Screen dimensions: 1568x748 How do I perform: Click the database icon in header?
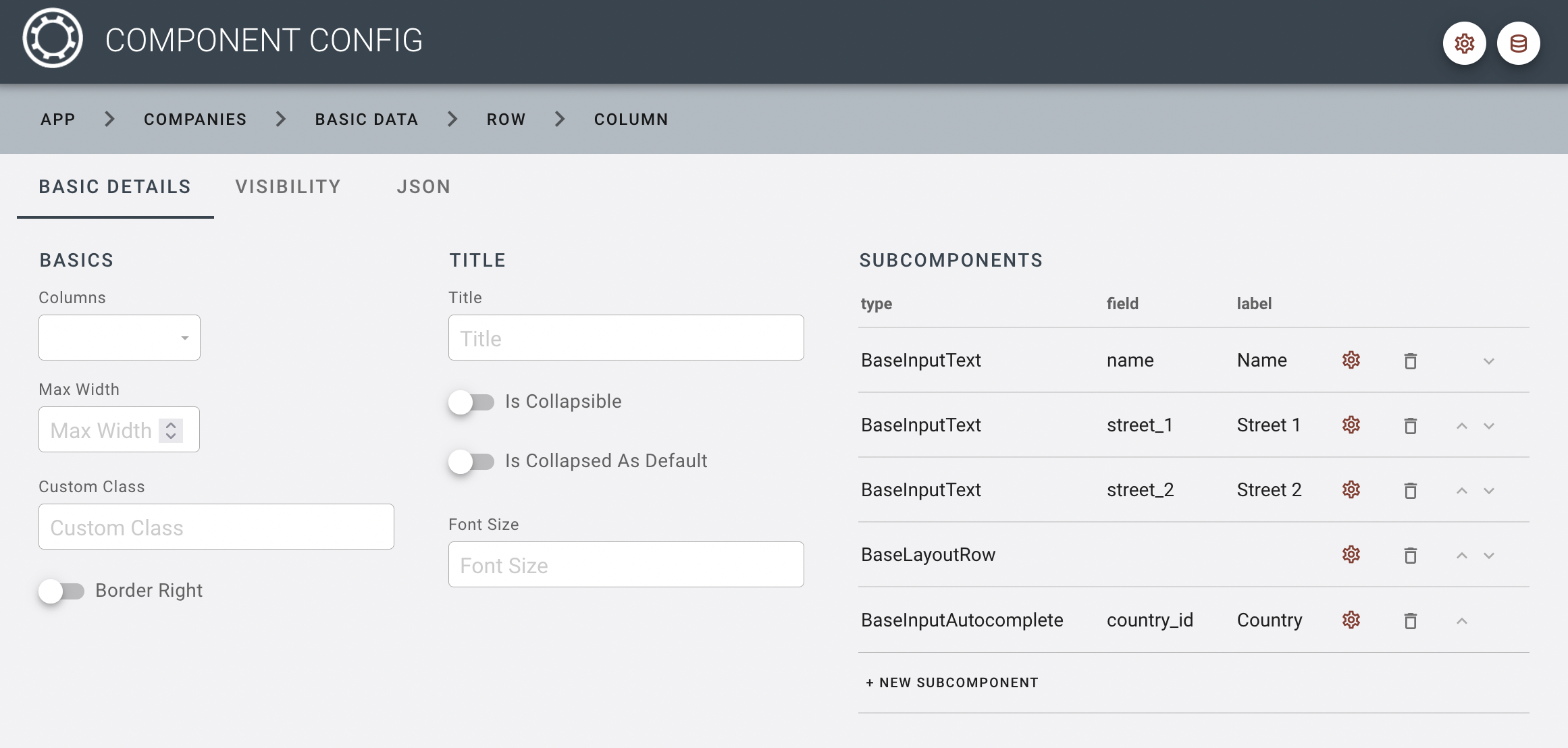(1517, 44)
